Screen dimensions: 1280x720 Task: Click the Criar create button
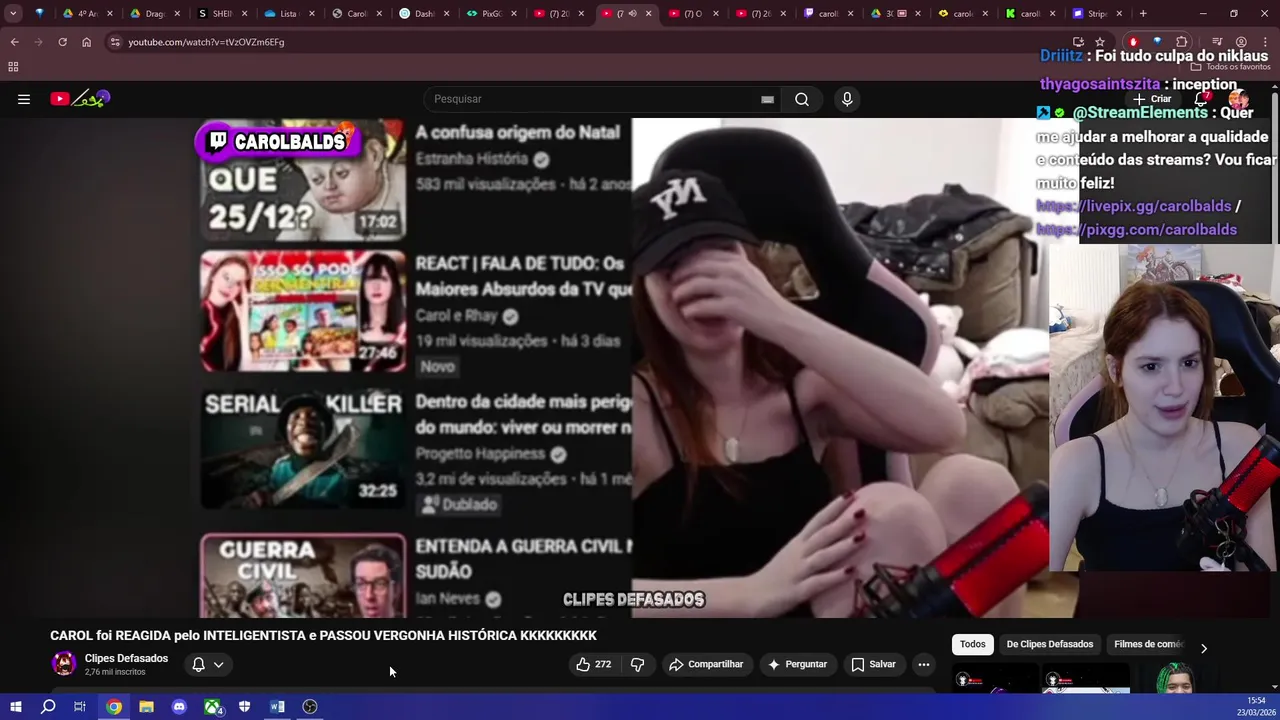pos(1152,99)
